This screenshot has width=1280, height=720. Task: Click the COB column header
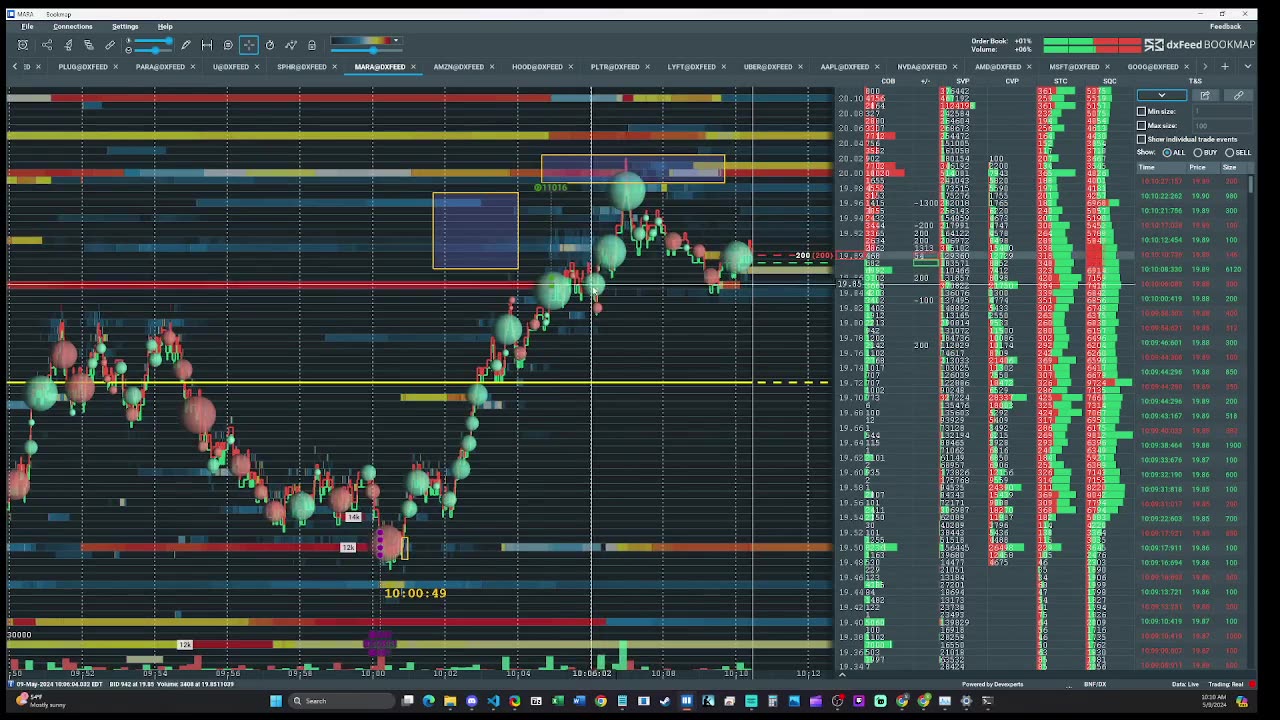(x=888, y=81)
